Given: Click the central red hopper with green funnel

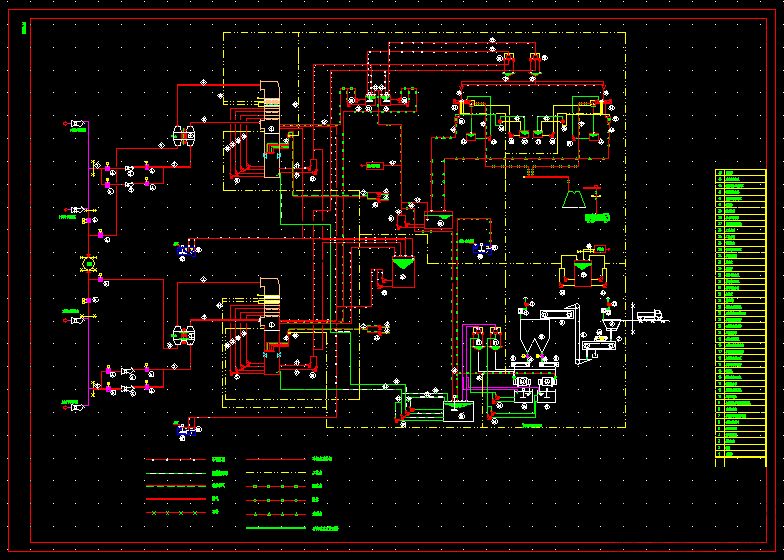Looking at the screenshot, I should 403,272.
